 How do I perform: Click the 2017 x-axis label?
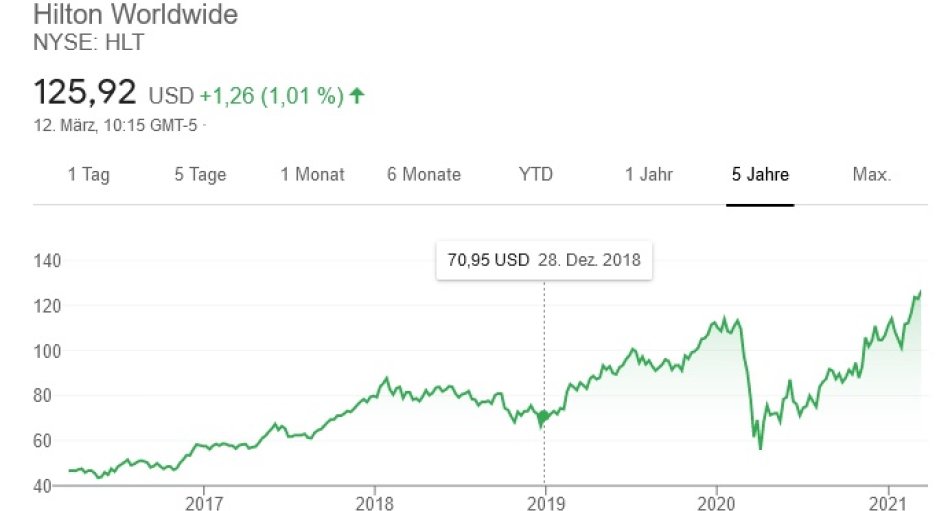pos(203,501)
